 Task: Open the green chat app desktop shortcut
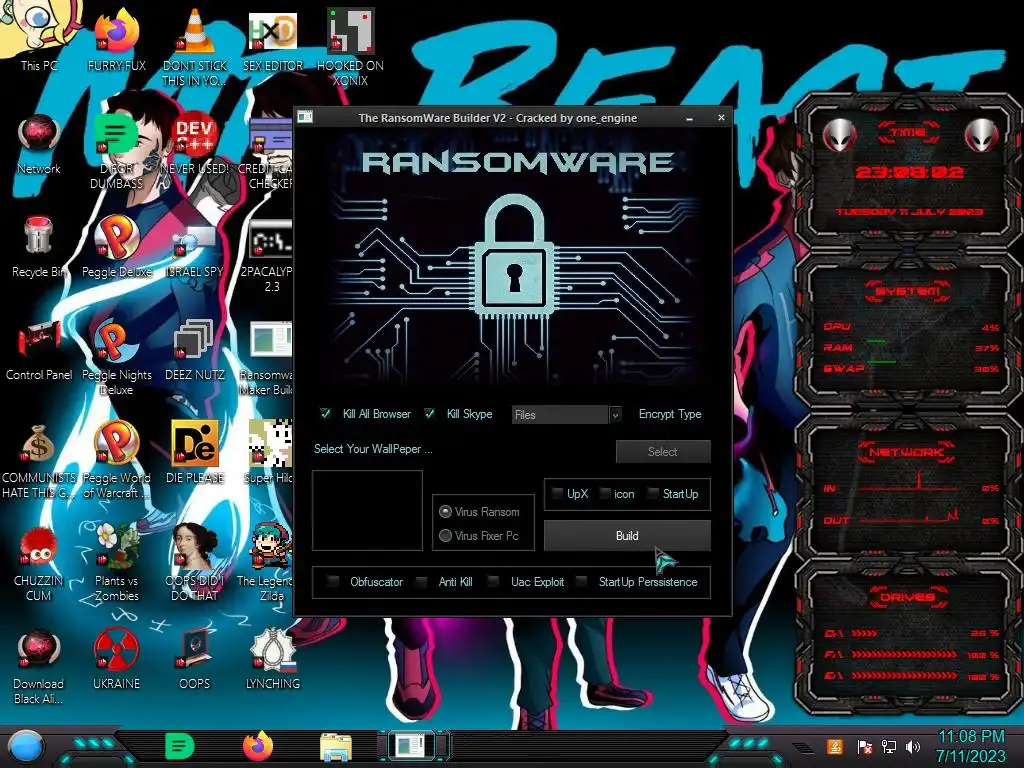click(x=116, y=150)
